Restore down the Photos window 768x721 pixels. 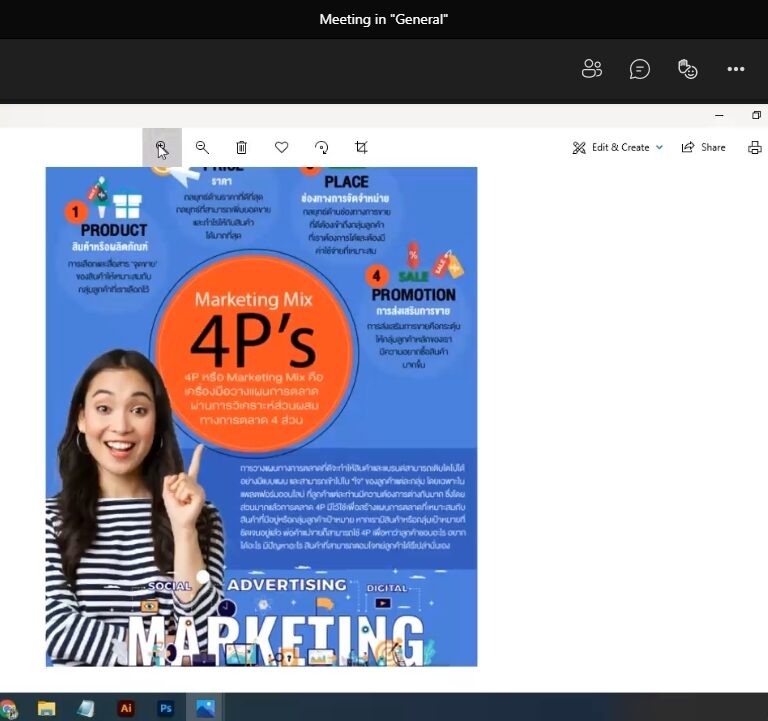tap(756, 115)
